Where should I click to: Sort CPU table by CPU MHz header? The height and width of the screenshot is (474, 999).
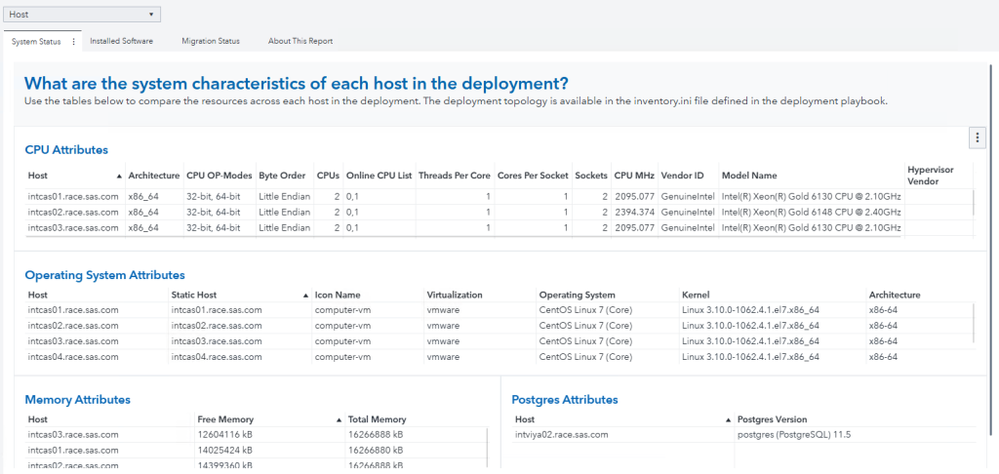(x=634, y=176)
